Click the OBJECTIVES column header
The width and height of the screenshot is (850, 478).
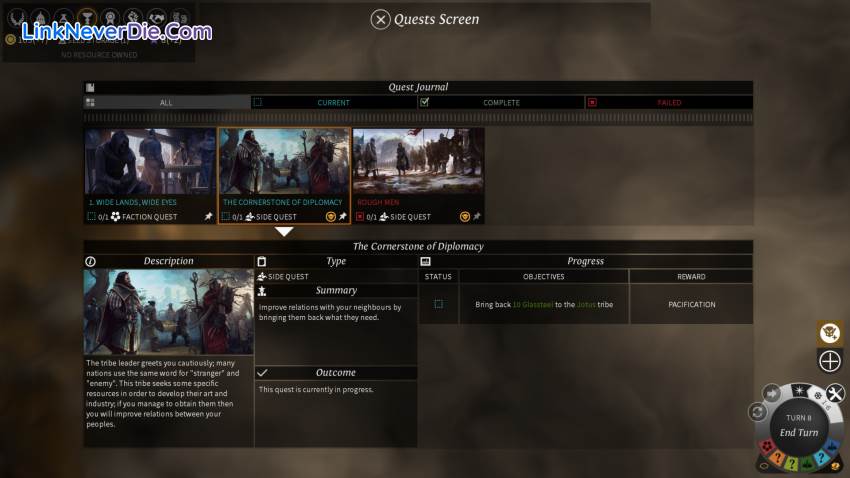(x=544, y=277)
